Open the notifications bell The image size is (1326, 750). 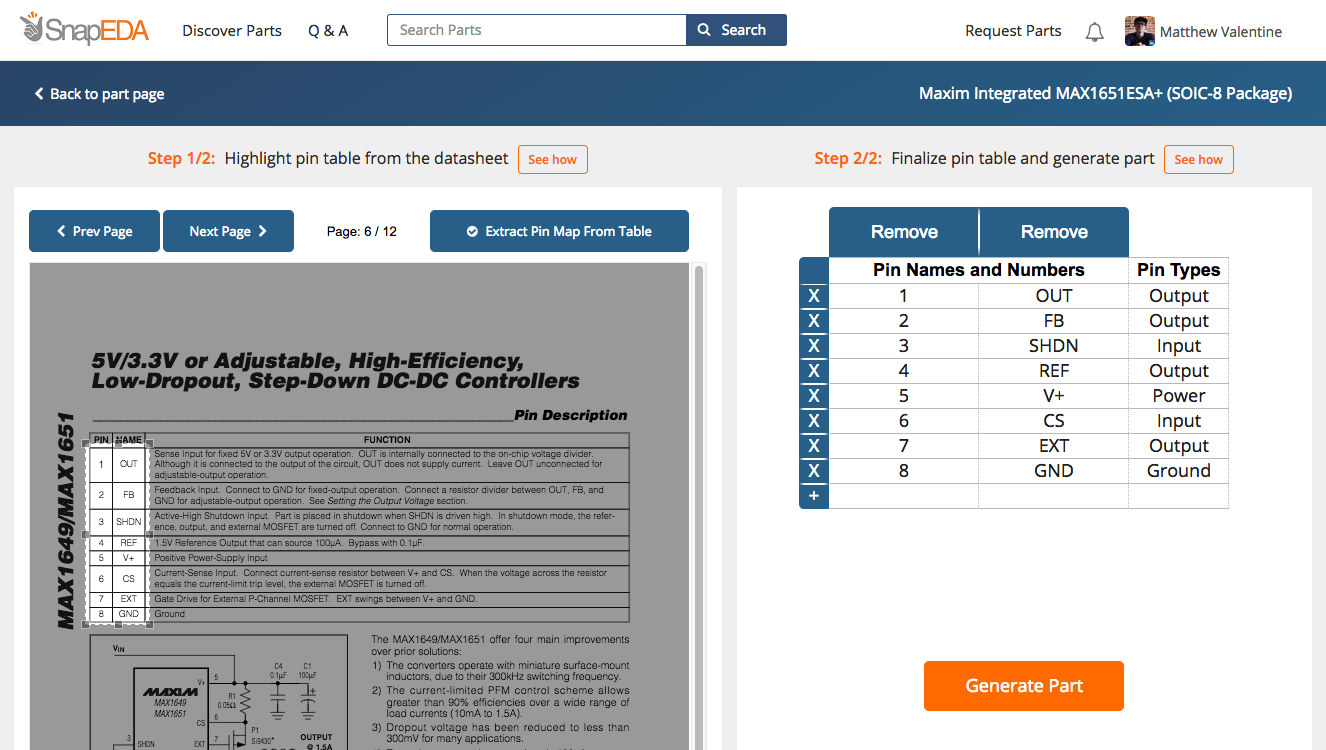click(x=1095, y=32)
